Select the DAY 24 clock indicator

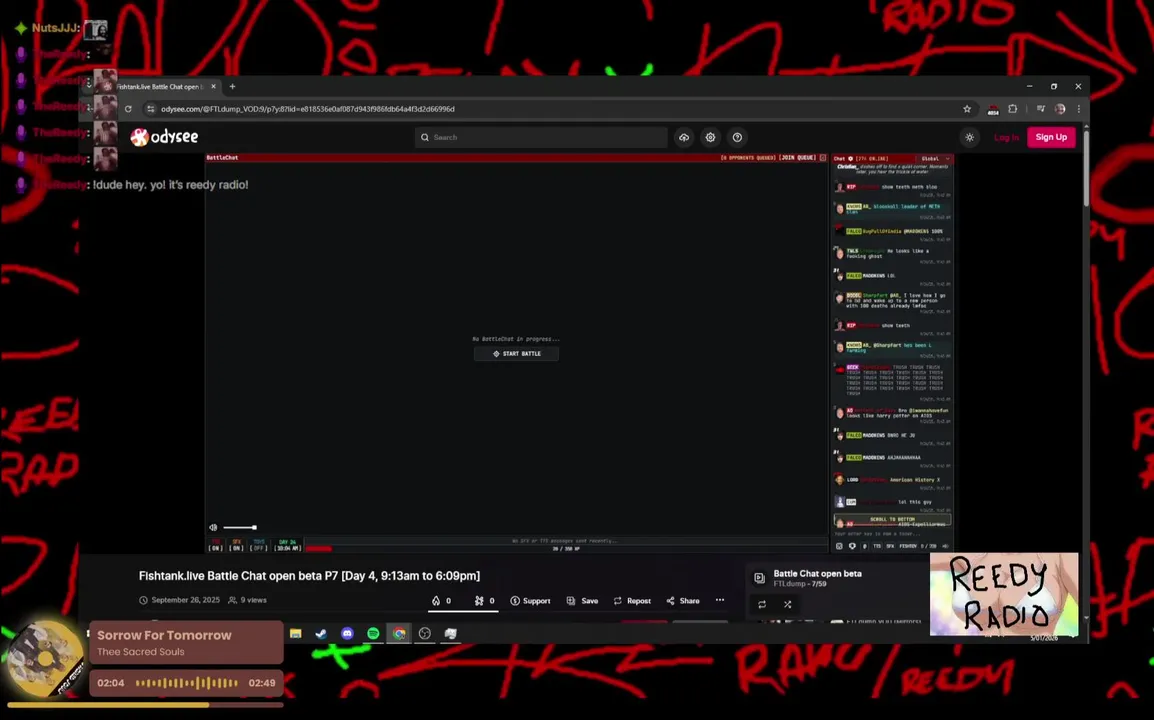point(288,546)
